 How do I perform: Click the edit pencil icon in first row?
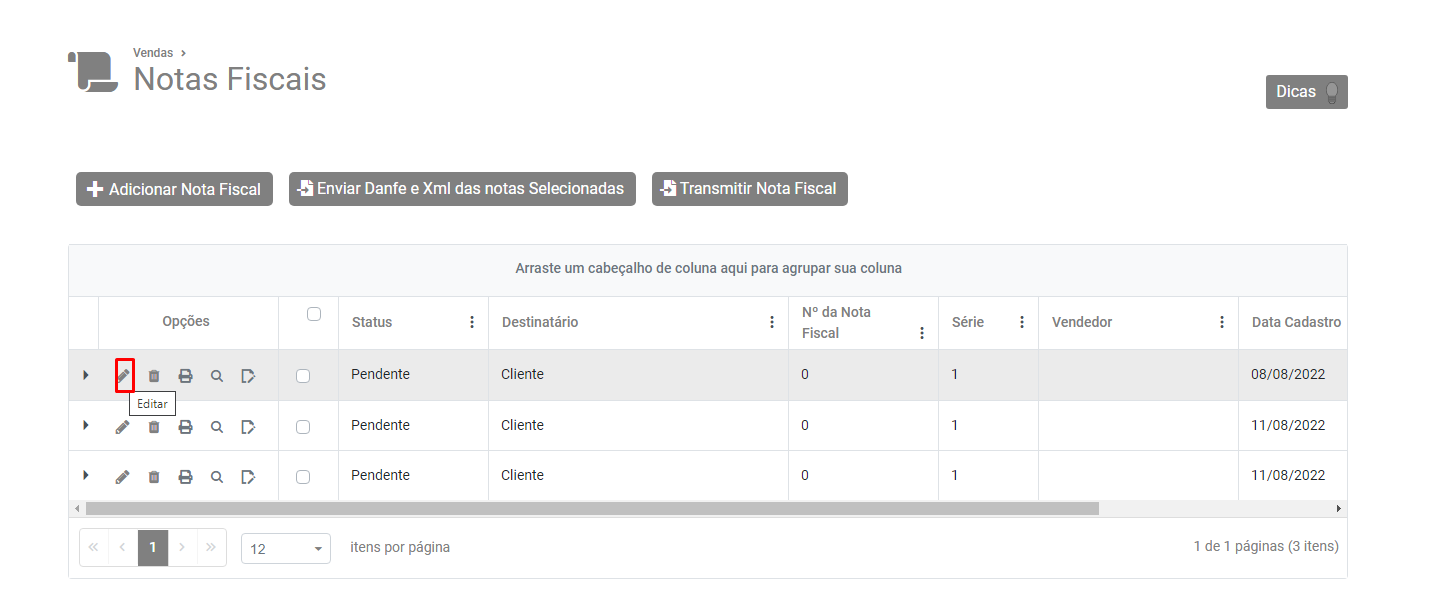point(123,376)
